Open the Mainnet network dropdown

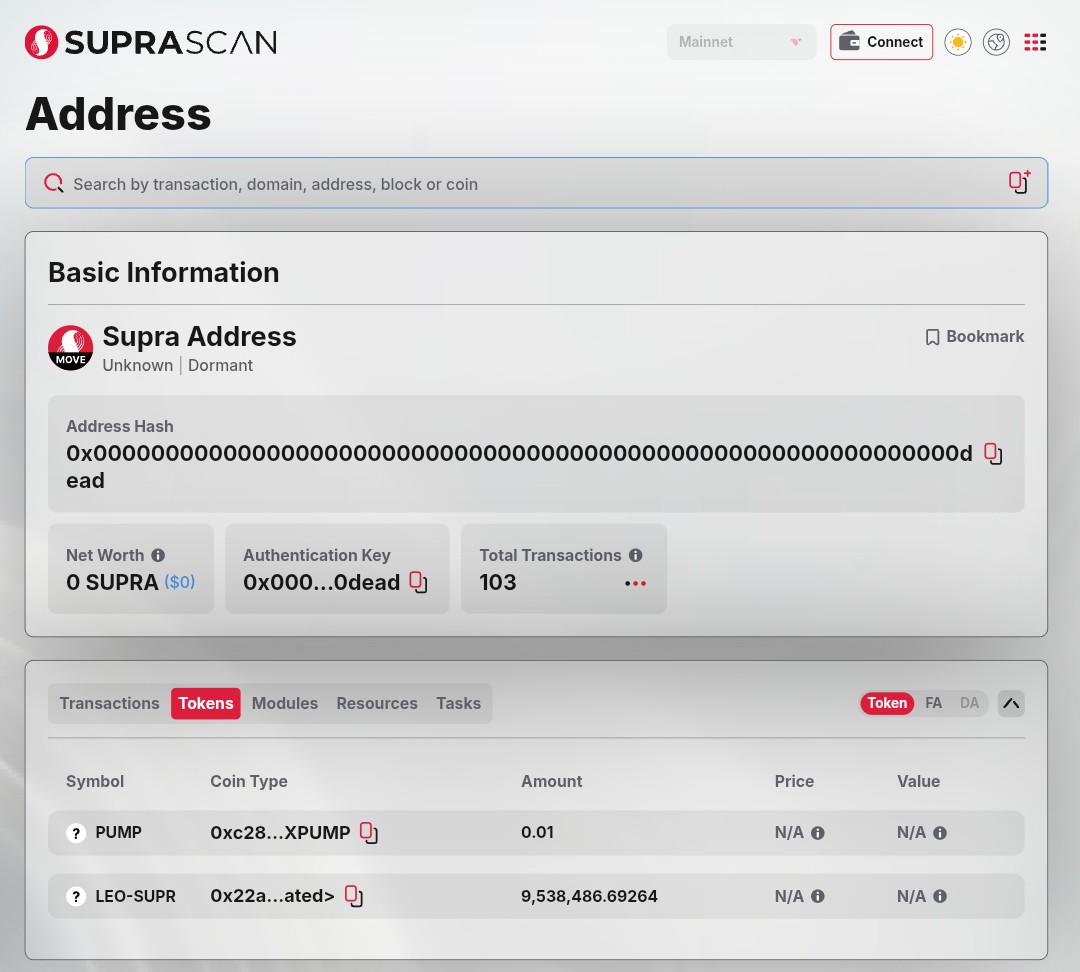[741, 42]
